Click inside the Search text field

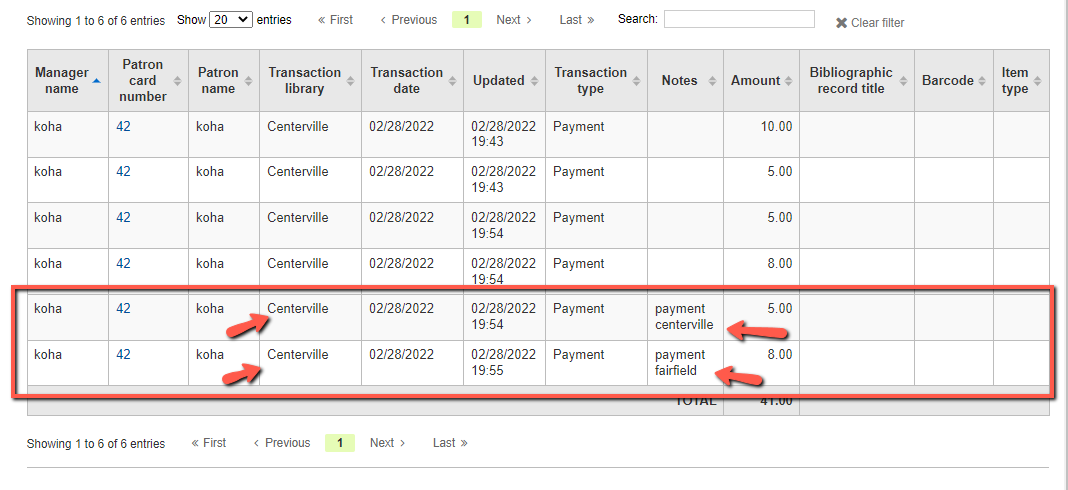tap(739, 20)
